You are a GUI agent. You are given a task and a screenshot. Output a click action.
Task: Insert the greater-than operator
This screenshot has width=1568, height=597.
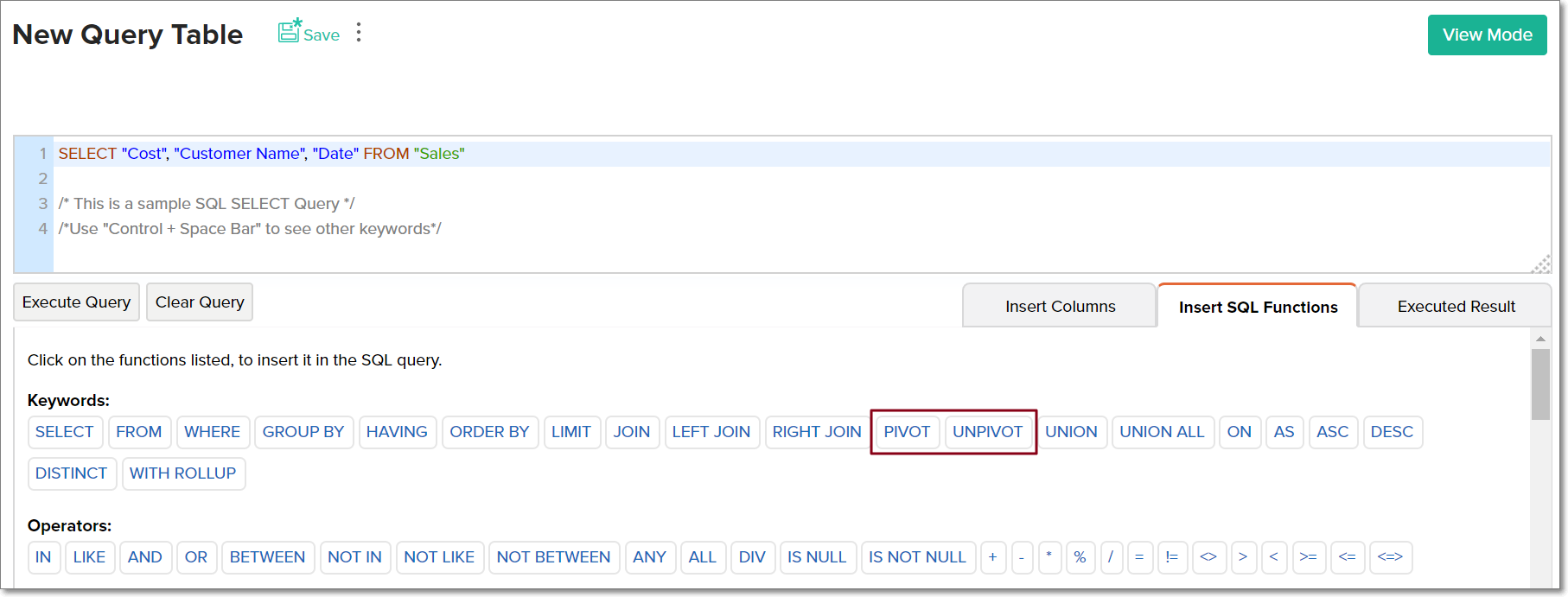(1244, 557)
